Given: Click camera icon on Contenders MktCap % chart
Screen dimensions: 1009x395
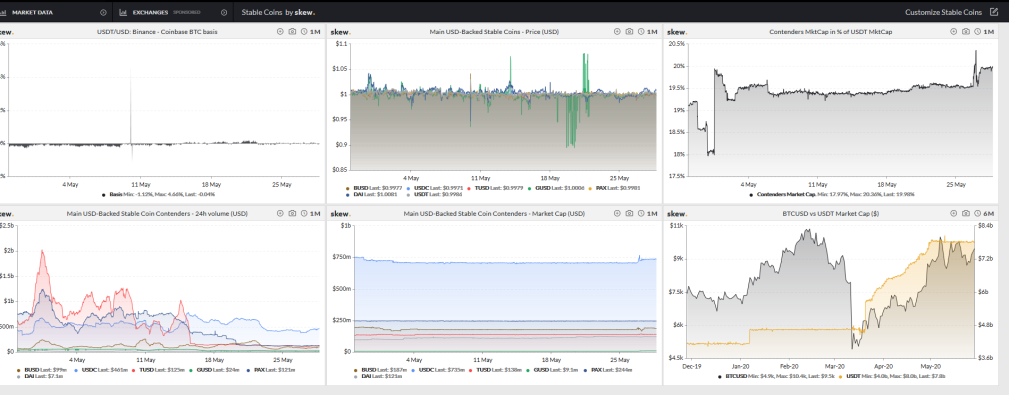Looking at the screenshot, I should pos(966,32).
